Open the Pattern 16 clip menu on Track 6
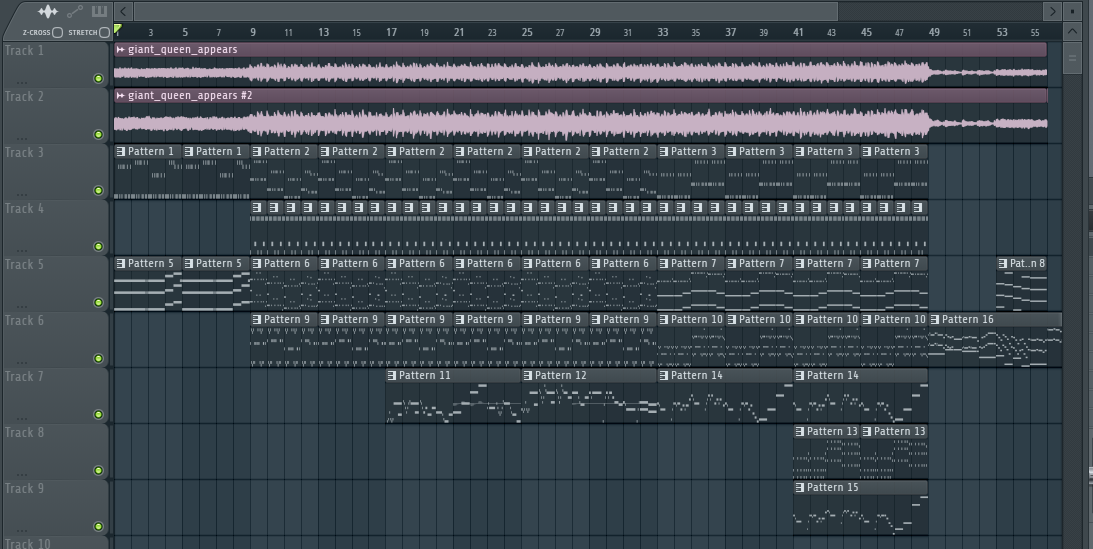The width and height of the screenshot is (1093, 549). point(936,319)
